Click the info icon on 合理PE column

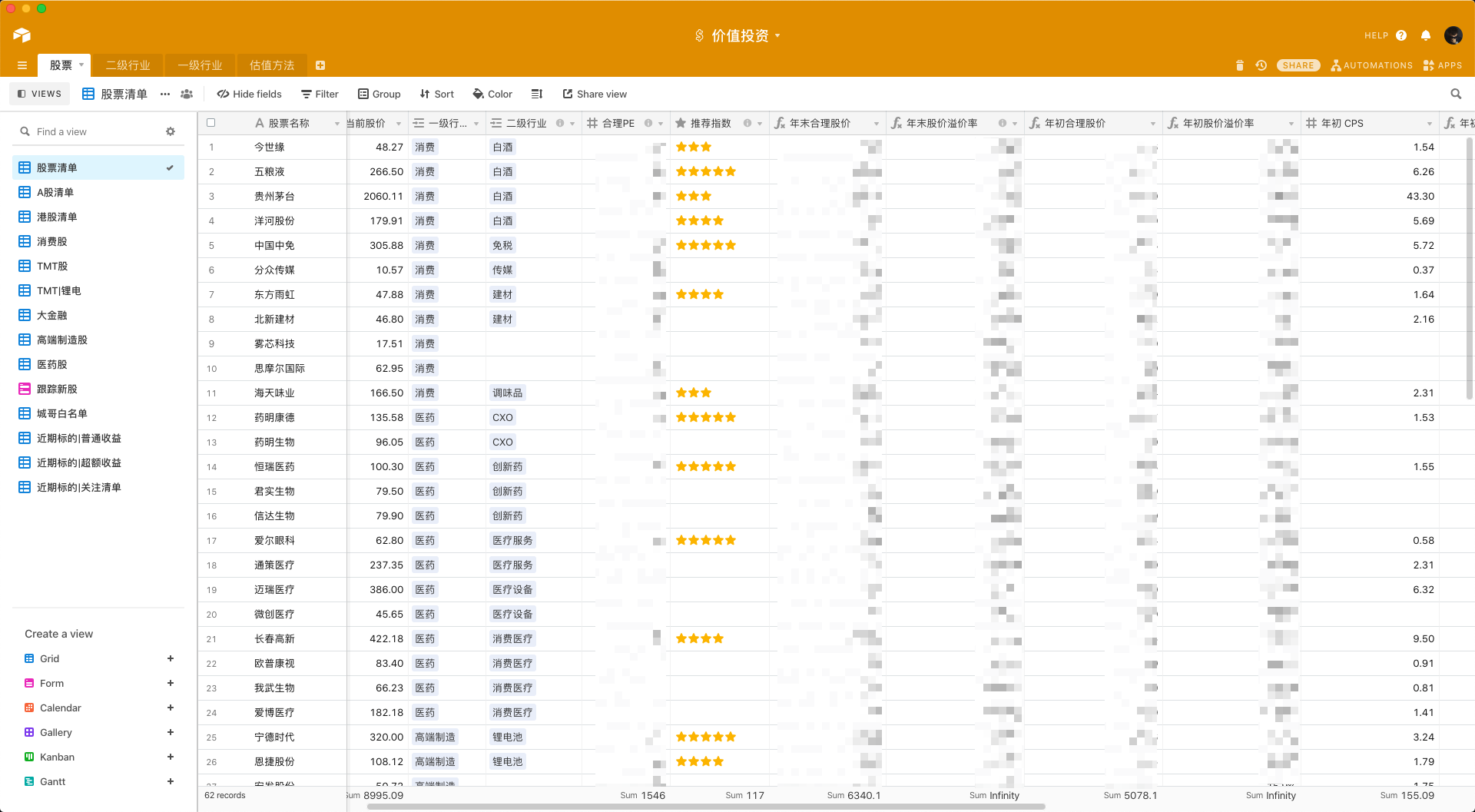point(648,124)
